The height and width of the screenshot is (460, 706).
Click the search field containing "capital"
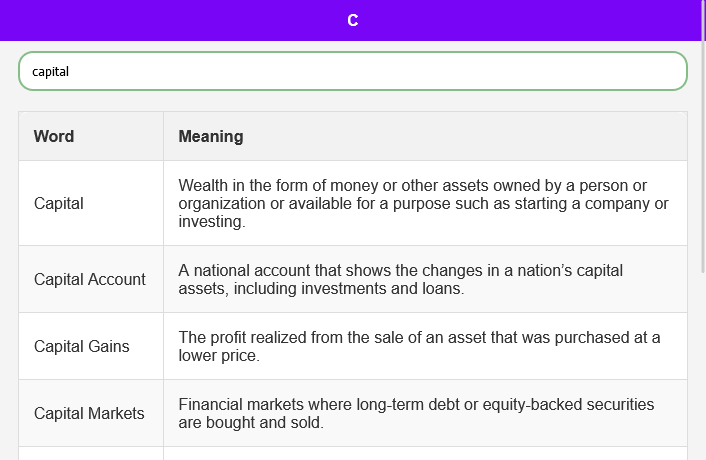[352, 71]
